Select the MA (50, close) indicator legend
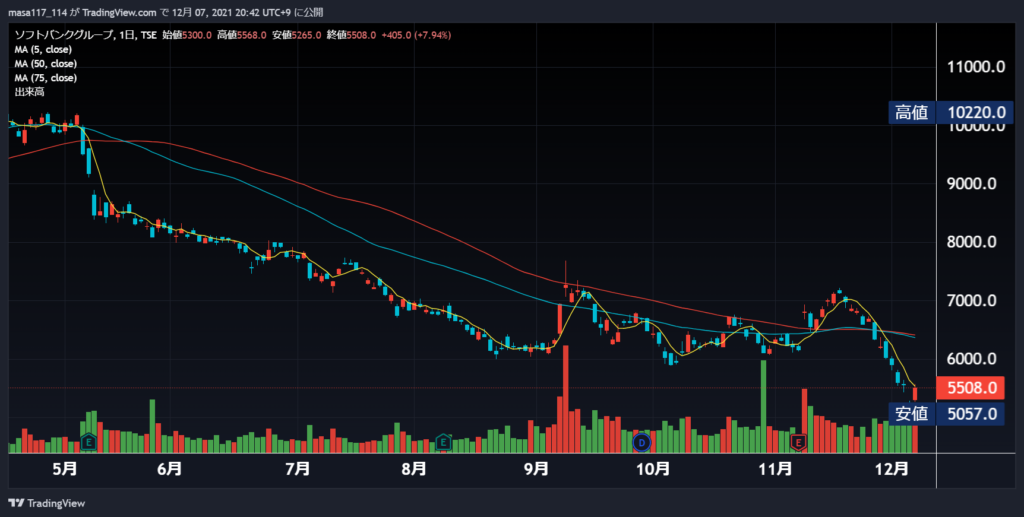This screenshot has width=1024, height=517. click(46, 64)
